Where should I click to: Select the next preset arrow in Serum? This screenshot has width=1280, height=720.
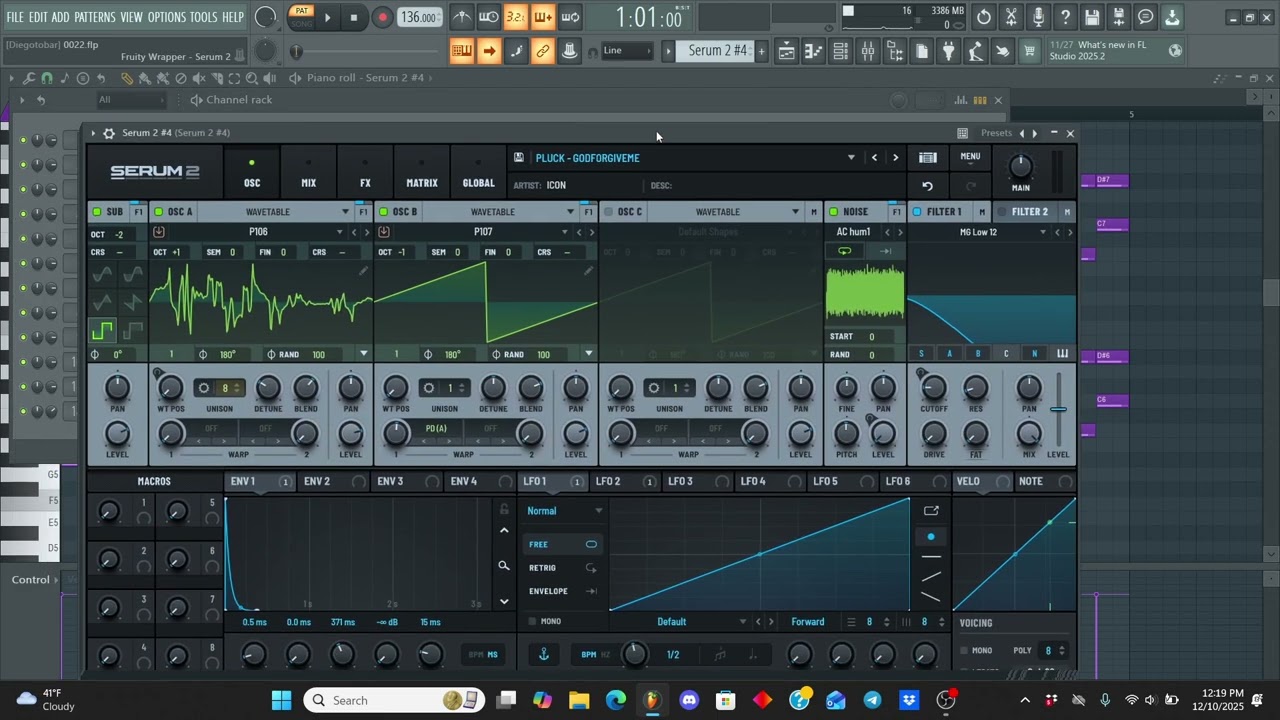coord(895,157)
